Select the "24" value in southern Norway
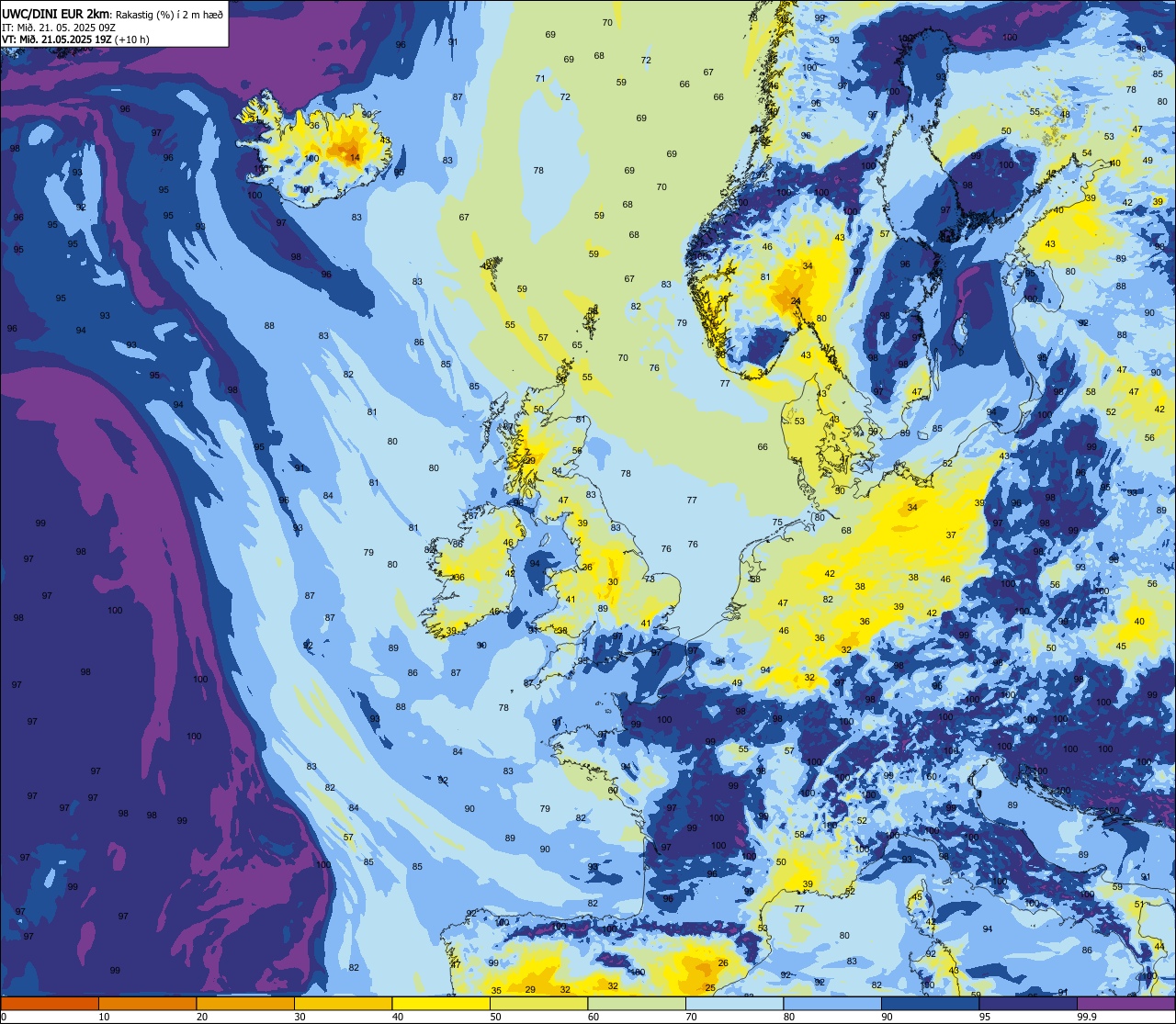Screen dimensions: 1176x1024 [x=796, y=301]
